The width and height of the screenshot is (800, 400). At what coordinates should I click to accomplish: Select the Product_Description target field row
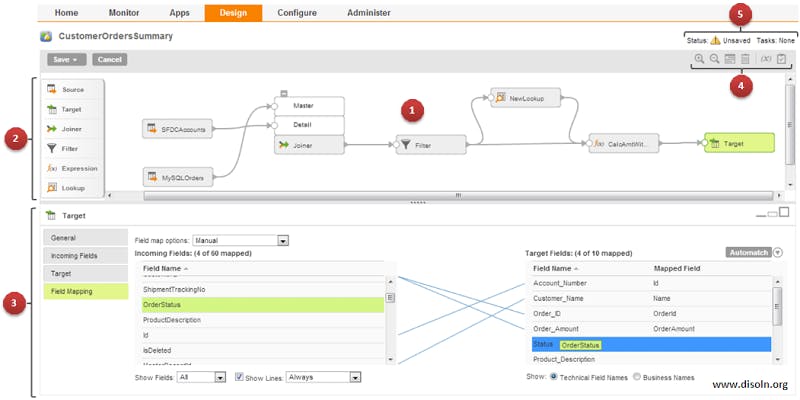point(651,359)
